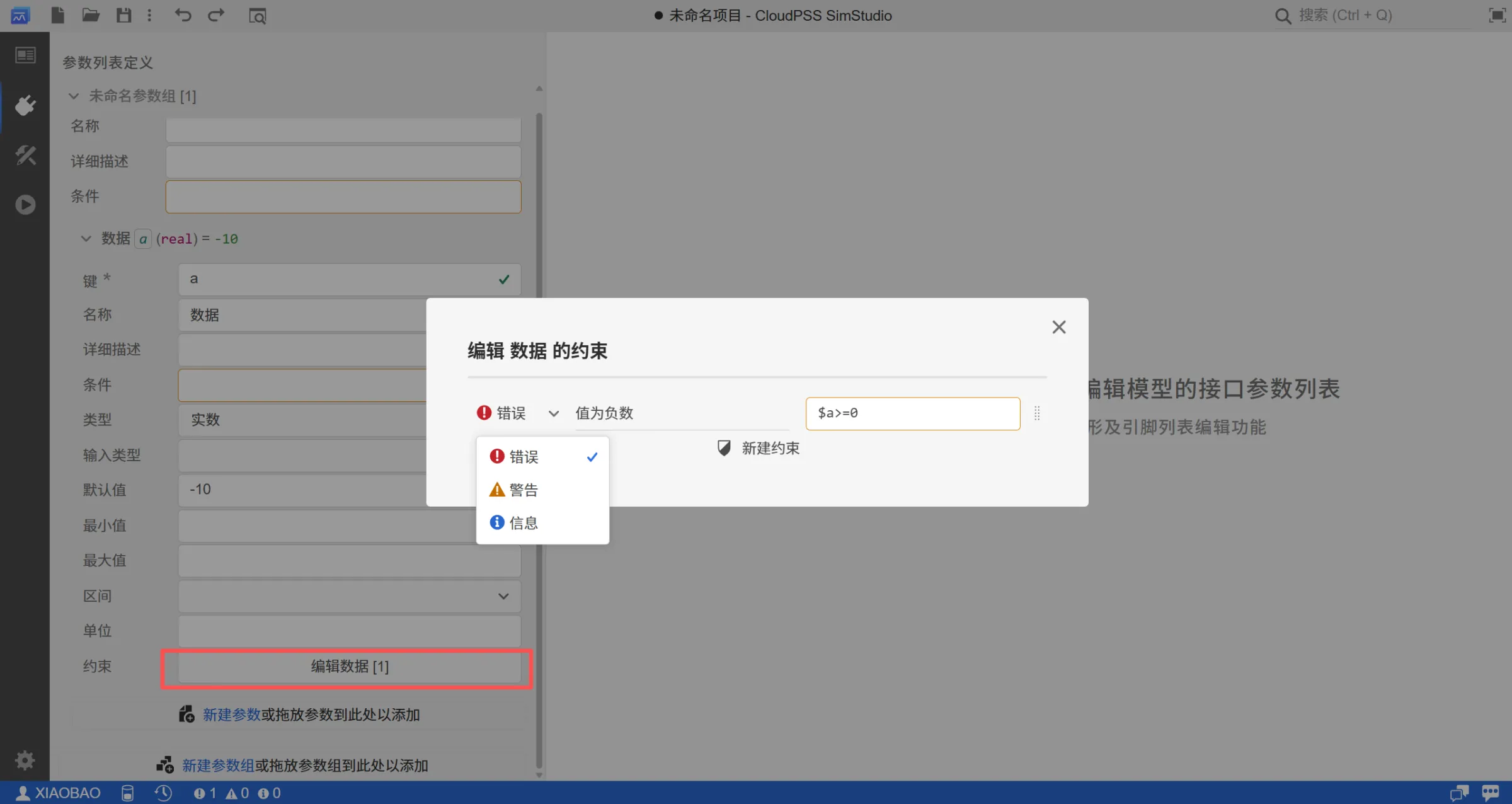Open a project using the folder icon

pyautogui.click(x=91, y=15)
